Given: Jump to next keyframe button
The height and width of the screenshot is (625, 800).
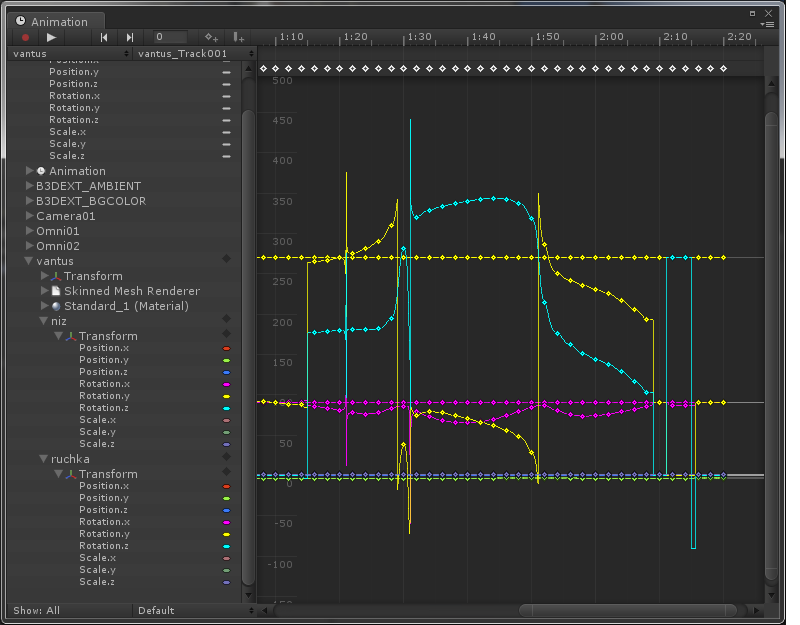Looking at the screenshot, I should [x=130, y=37].
